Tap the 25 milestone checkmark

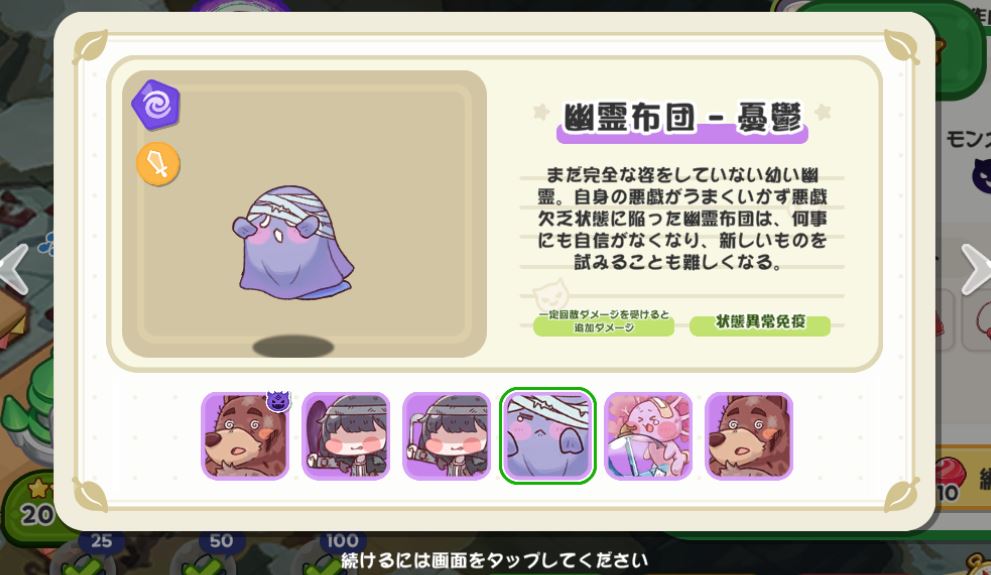pos(83,564)
